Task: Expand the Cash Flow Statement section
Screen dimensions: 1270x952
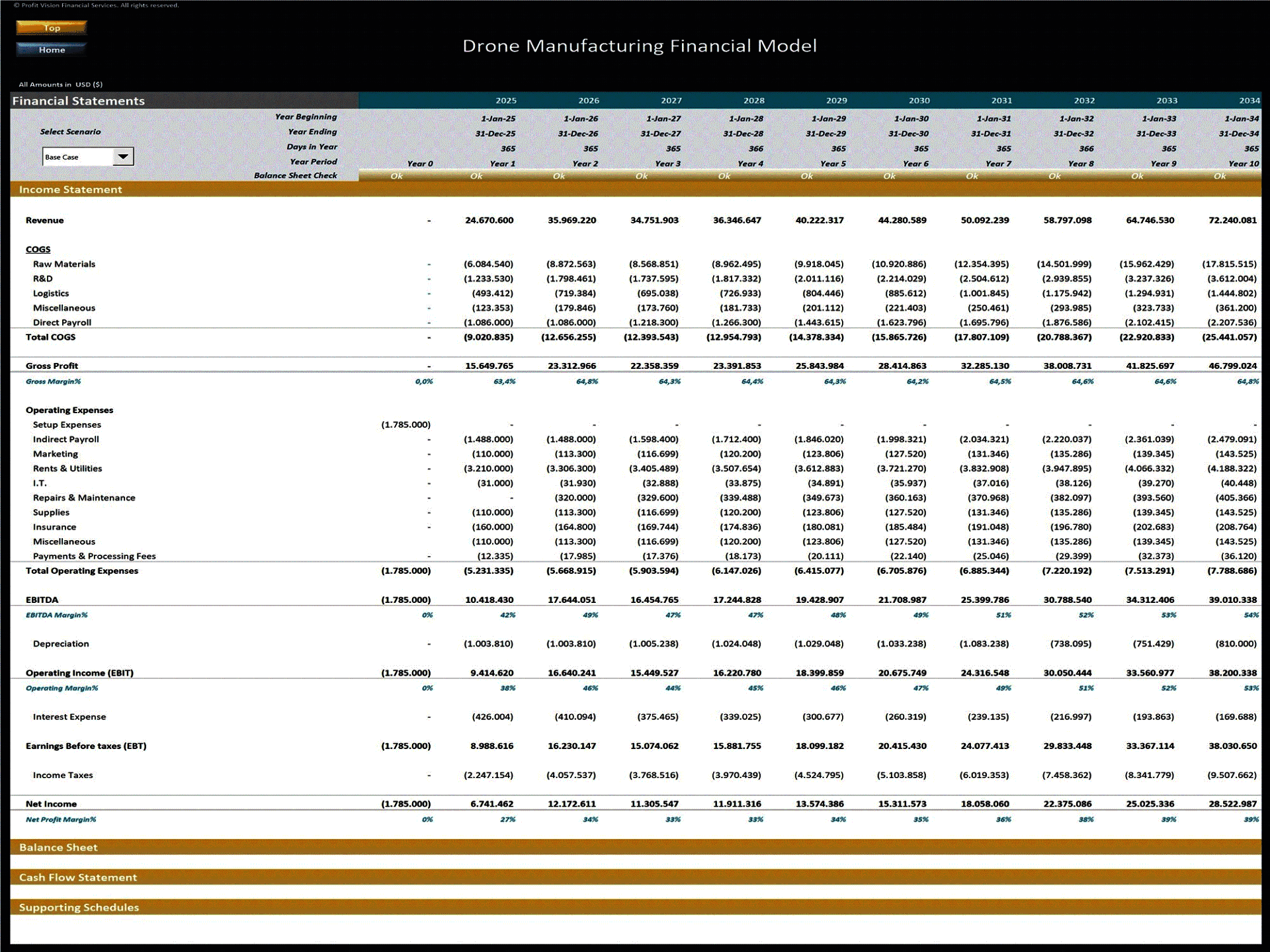Action: 636,877
